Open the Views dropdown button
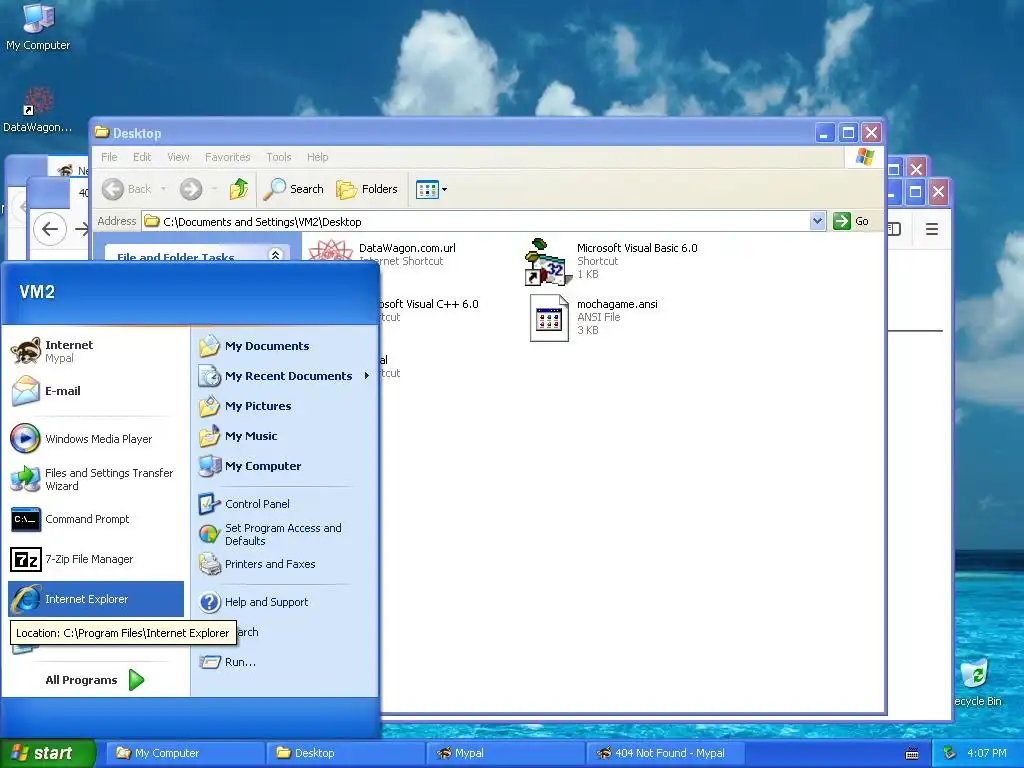This screenshot has width=1024, height=768. (x=431, y=189)
